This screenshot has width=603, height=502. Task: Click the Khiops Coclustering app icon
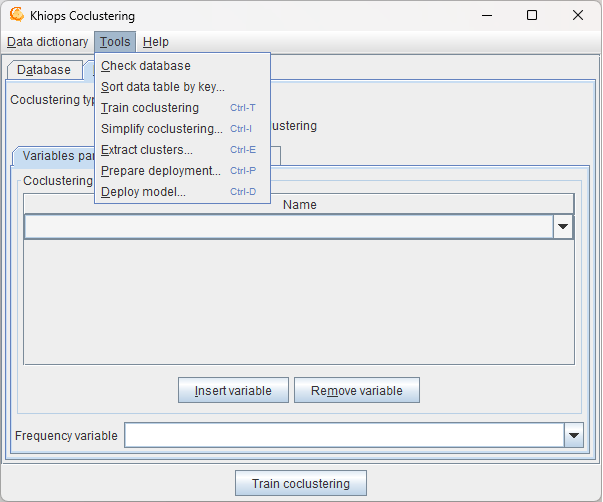tap(17, 15)
